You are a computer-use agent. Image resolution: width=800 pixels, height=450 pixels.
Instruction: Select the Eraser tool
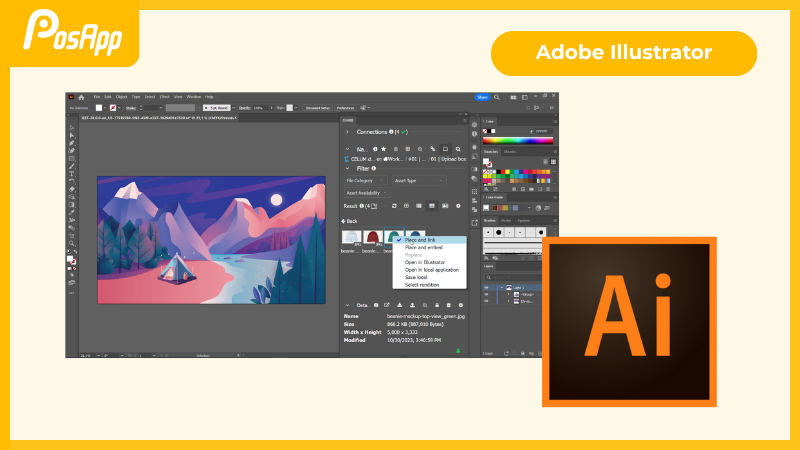(71, 189)
